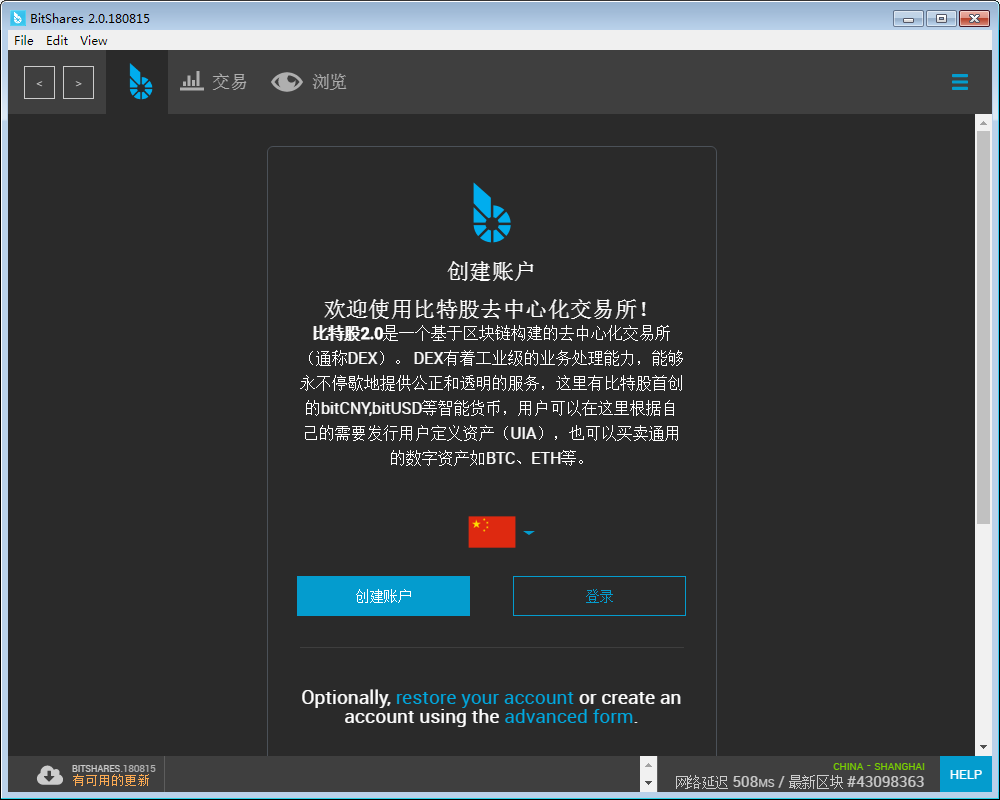Click the main scrollbar up arrow

[983, 122]
